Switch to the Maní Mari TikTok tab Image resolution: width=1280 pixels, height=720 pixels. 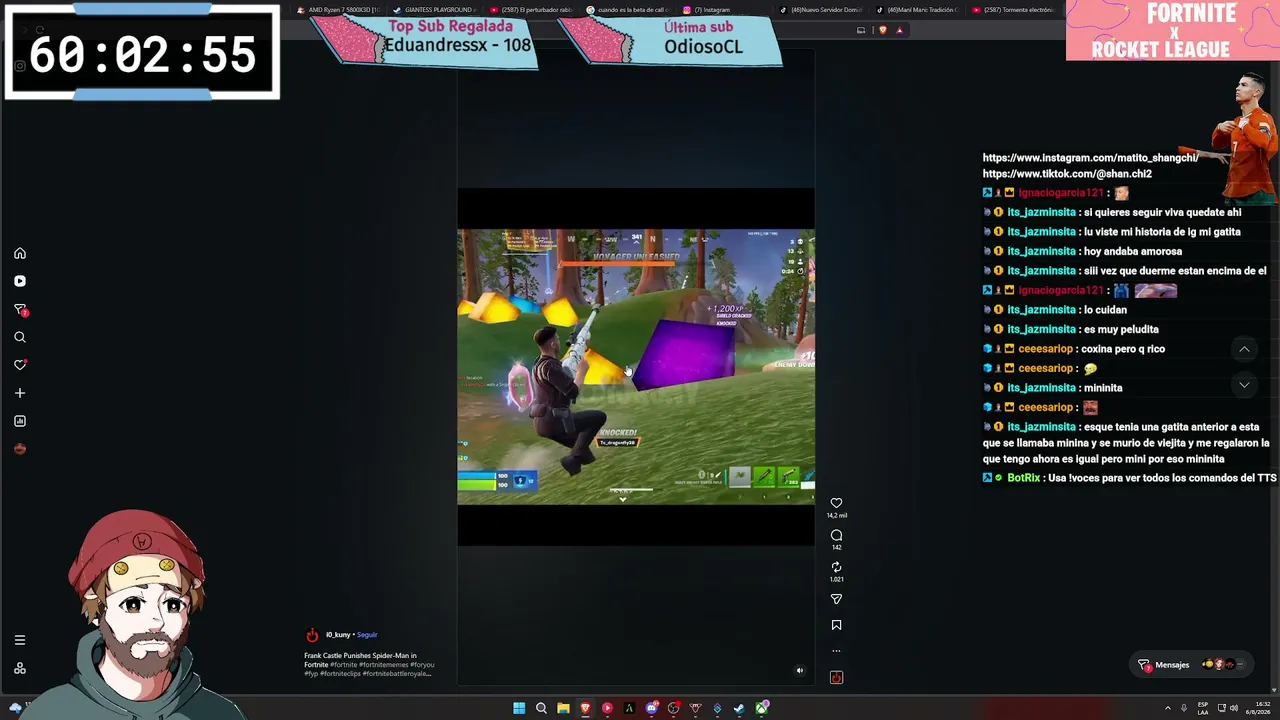click(x=917, y=10)
